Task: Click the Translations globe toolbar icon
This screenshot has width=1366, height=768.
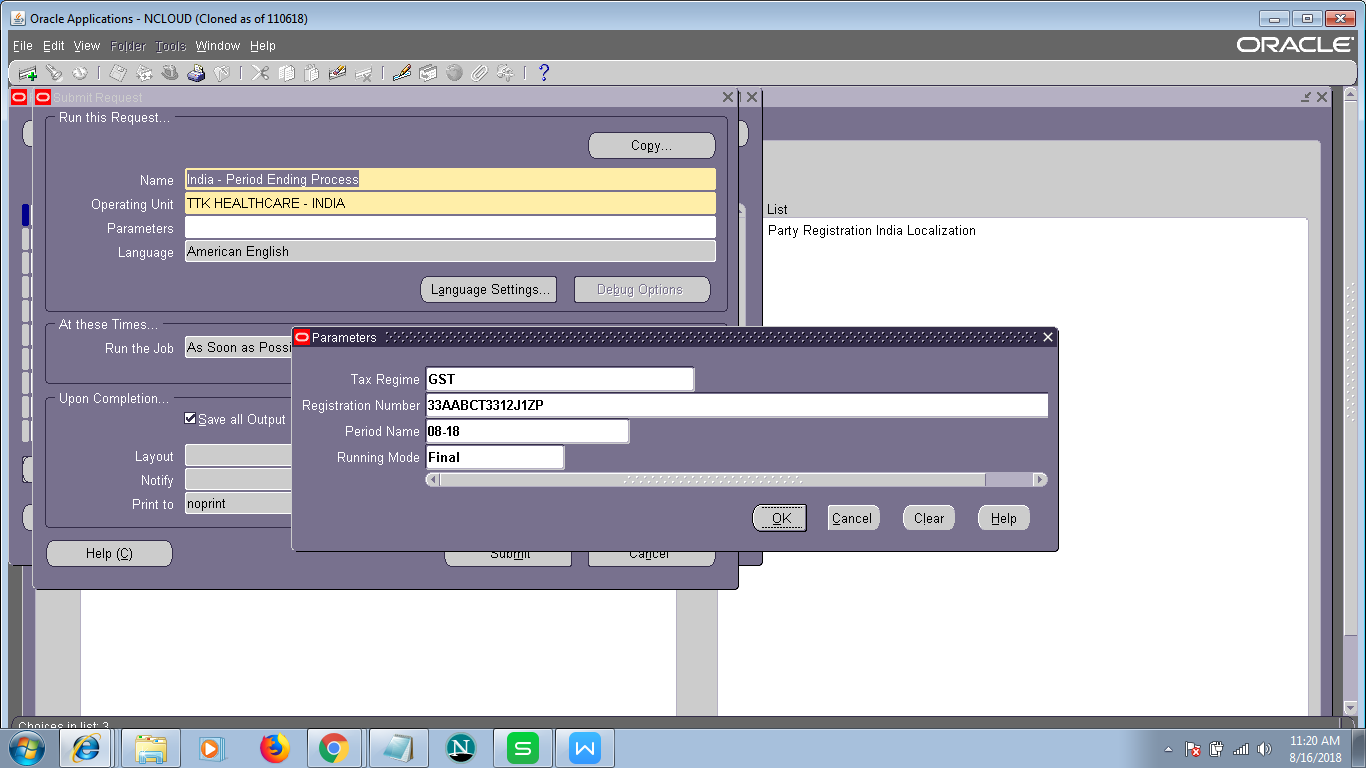Action: coord(454,73)
